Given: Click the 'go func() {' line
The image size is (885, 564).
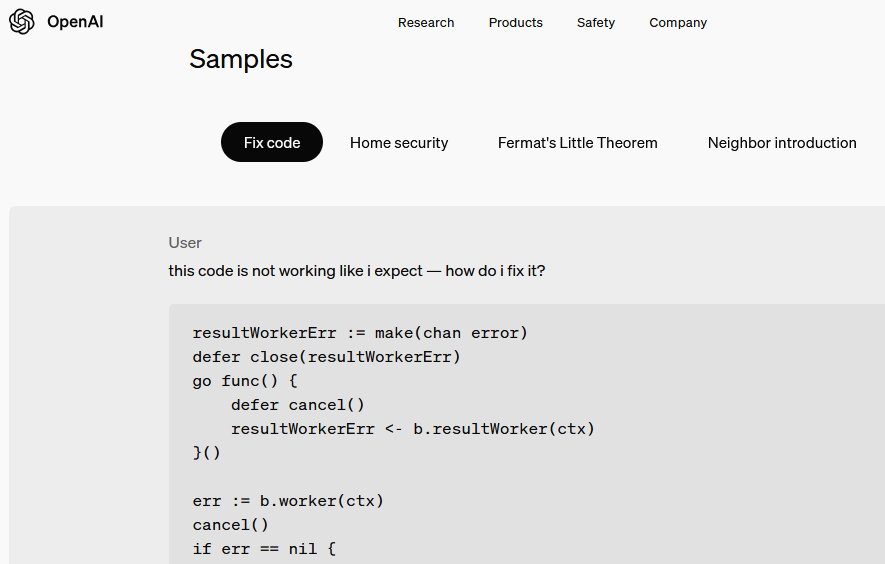Looking at the screenshot, I should [x=245, y=381].
